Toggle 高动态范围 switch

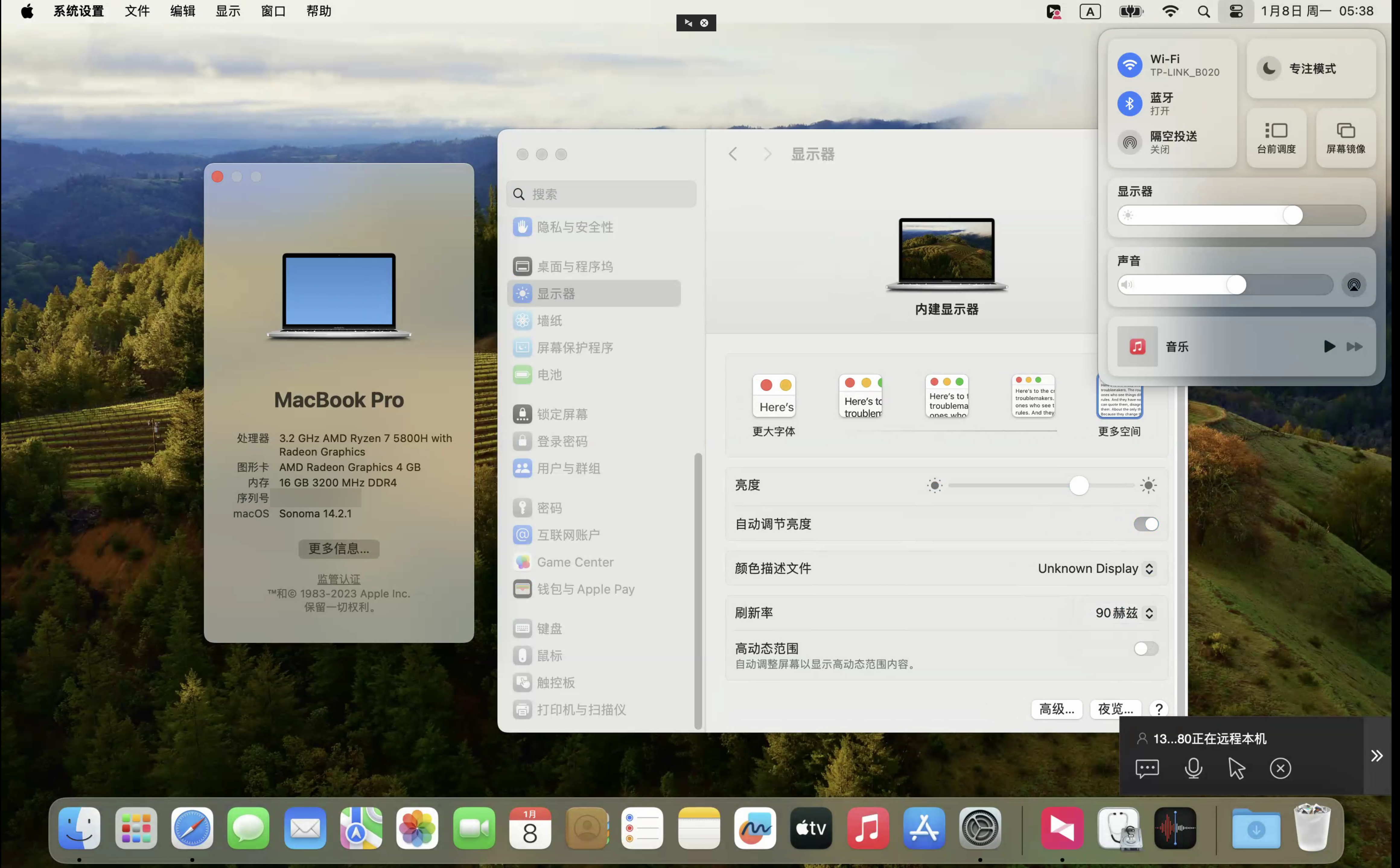point(1146,649)
